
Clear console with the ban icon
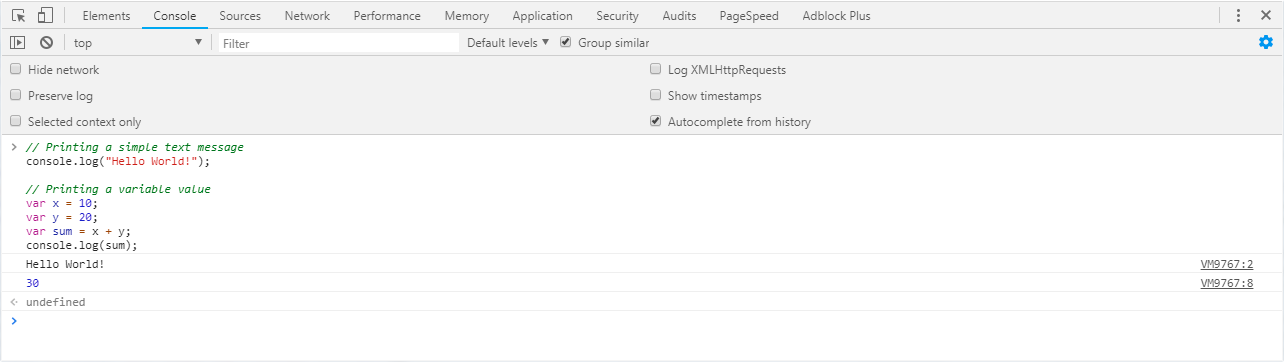point(46,43)
